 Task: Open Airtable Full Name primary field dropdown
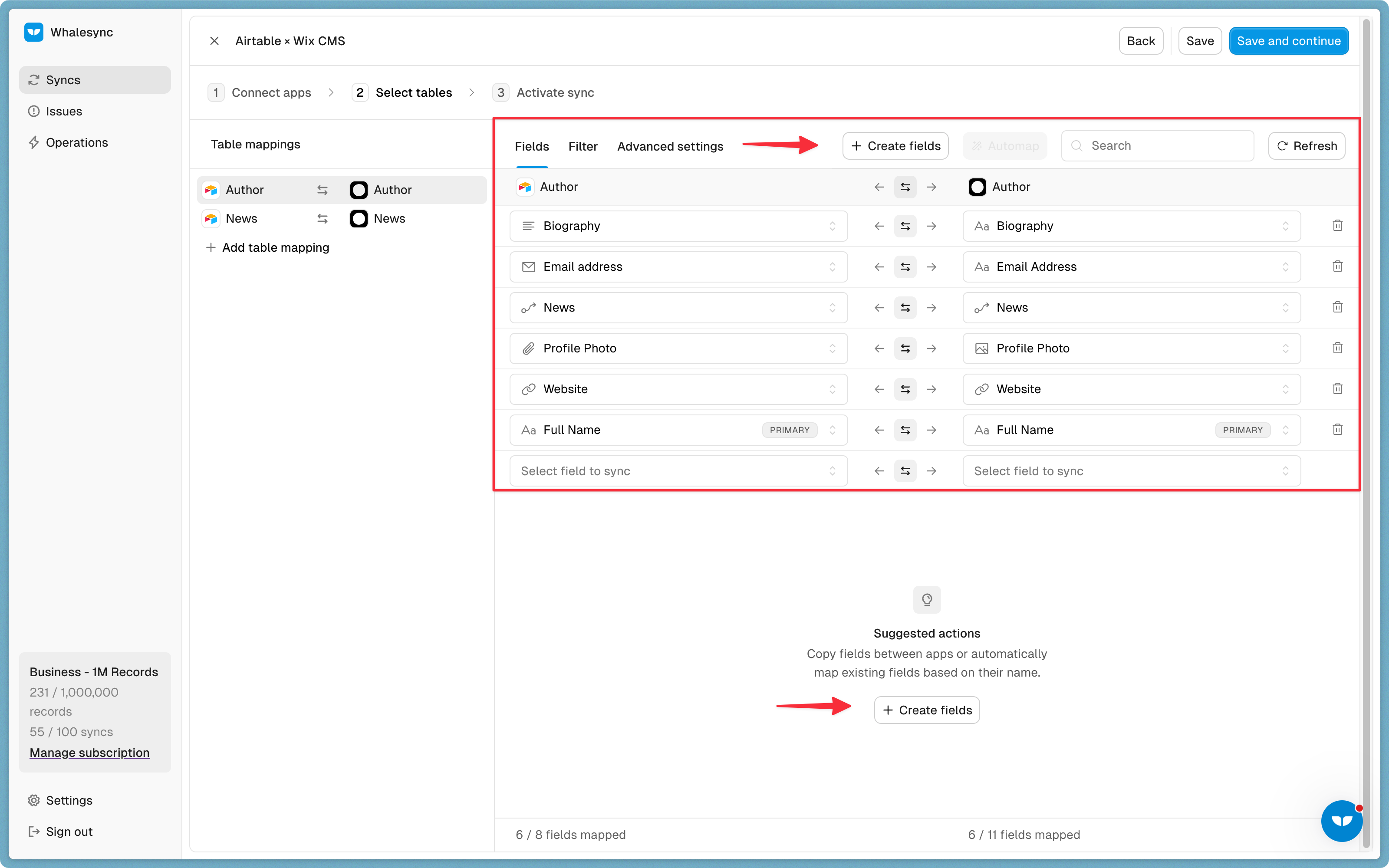pos(678,430)
